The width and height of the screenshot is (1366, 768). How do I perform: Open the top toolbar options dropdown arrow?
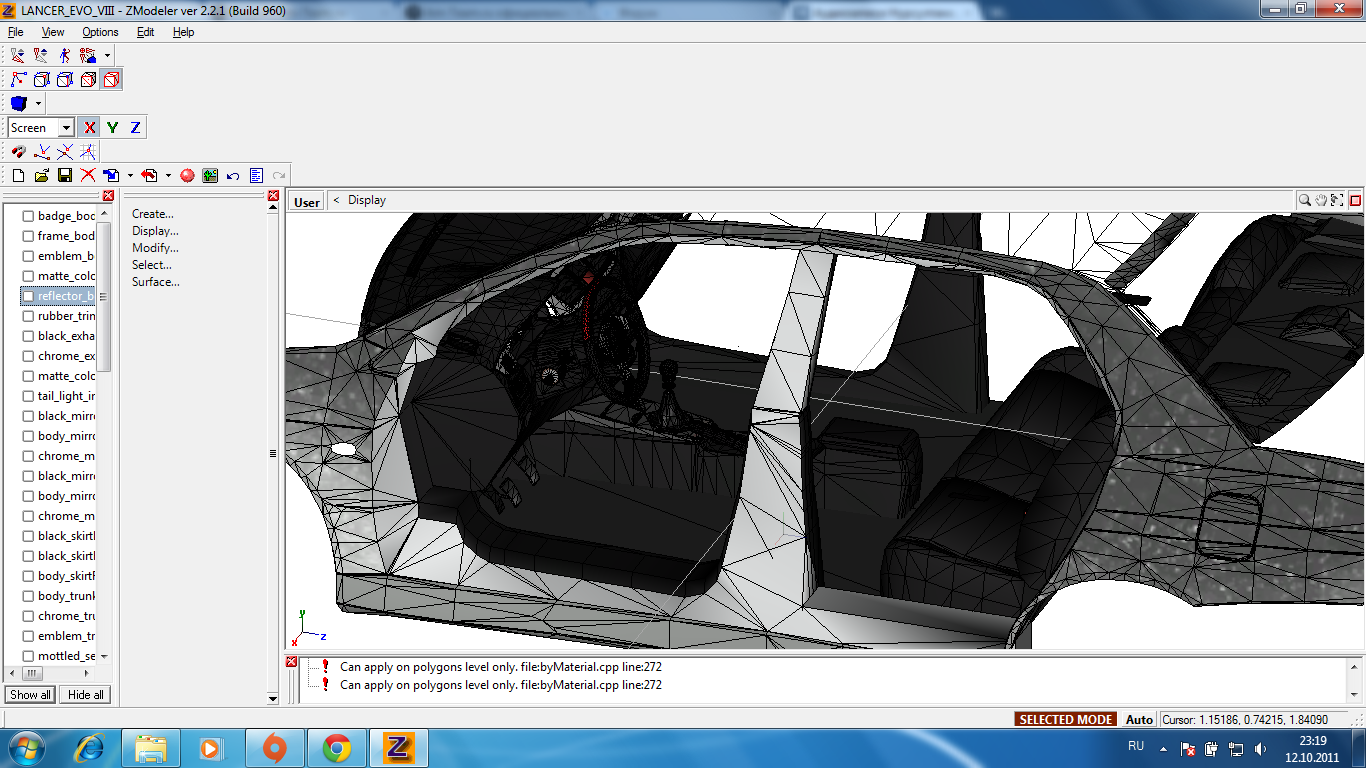[x=107, y=56]
